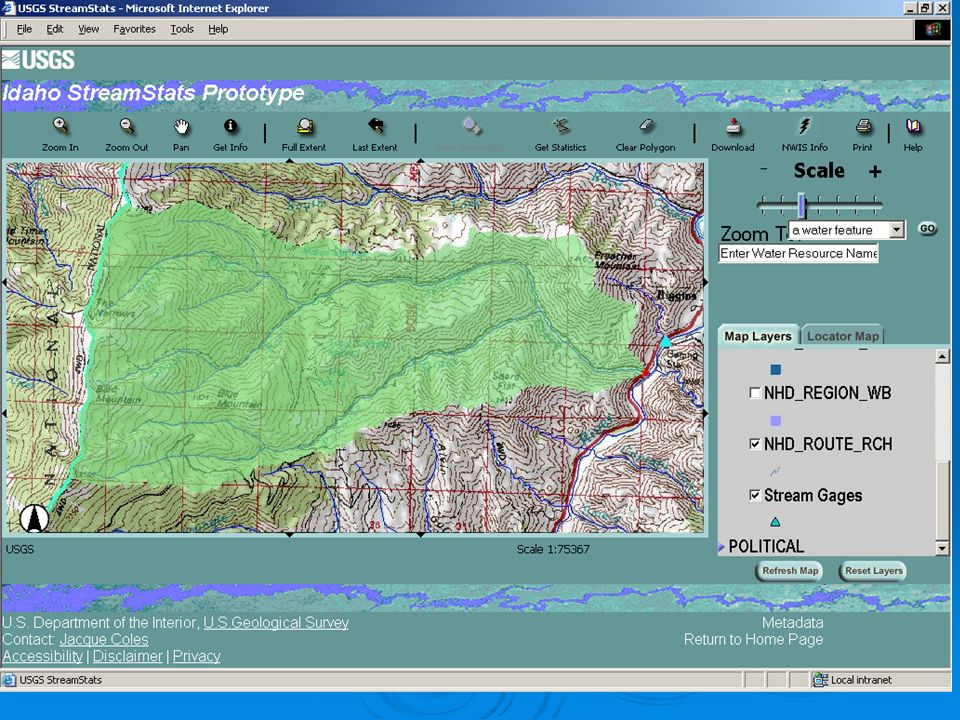
Task: Click the USGS logo in header
Action: pos(38,59)
